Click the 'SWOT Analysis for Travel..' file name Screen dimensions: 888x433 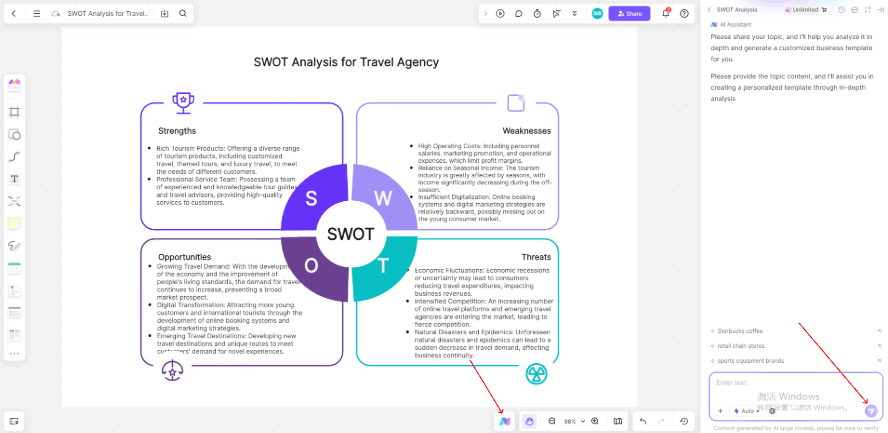[108, 14]
